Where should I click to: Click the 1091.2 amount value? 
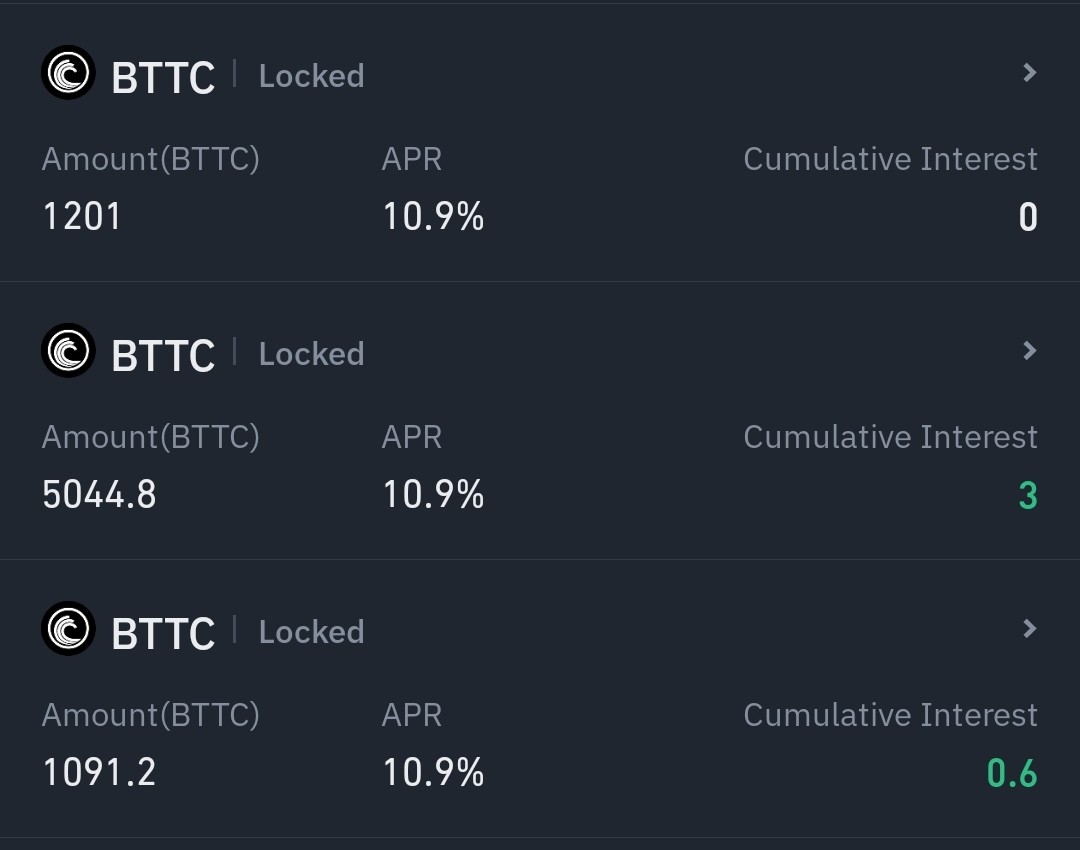(x=100, y=772)
